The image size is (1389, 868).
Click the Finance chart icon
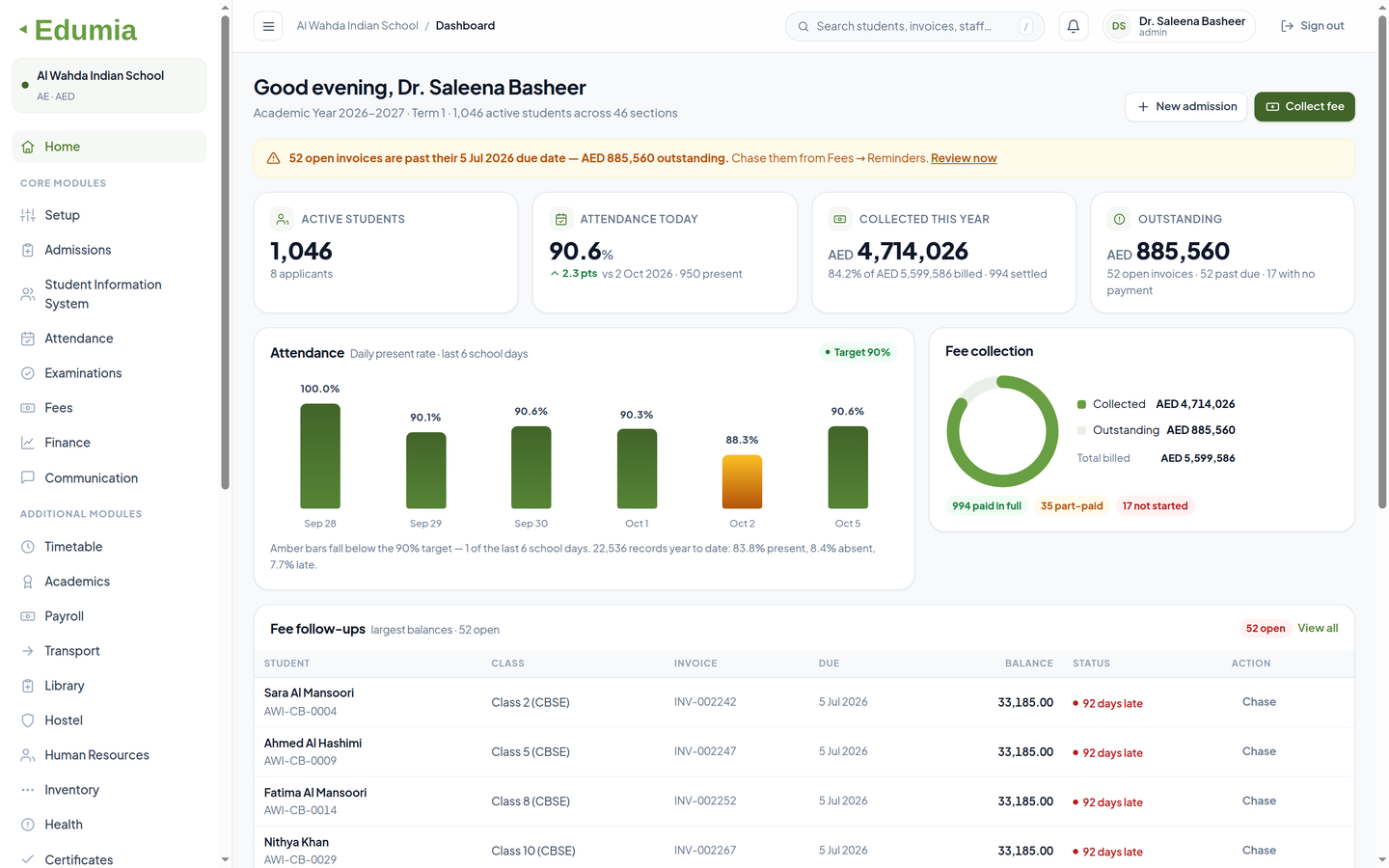(28, 443)
